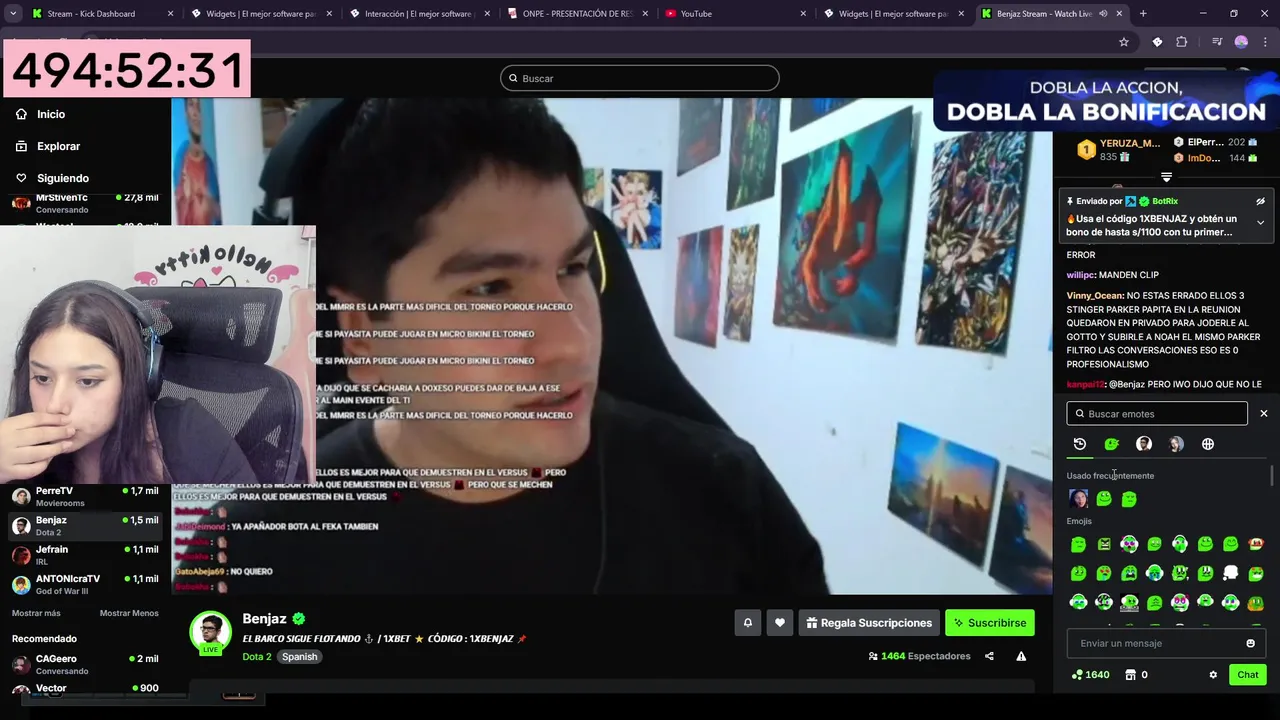Click the willipc username in chat
The height and width of the screenshot is (720, 1280).
tap(1080, 275)
